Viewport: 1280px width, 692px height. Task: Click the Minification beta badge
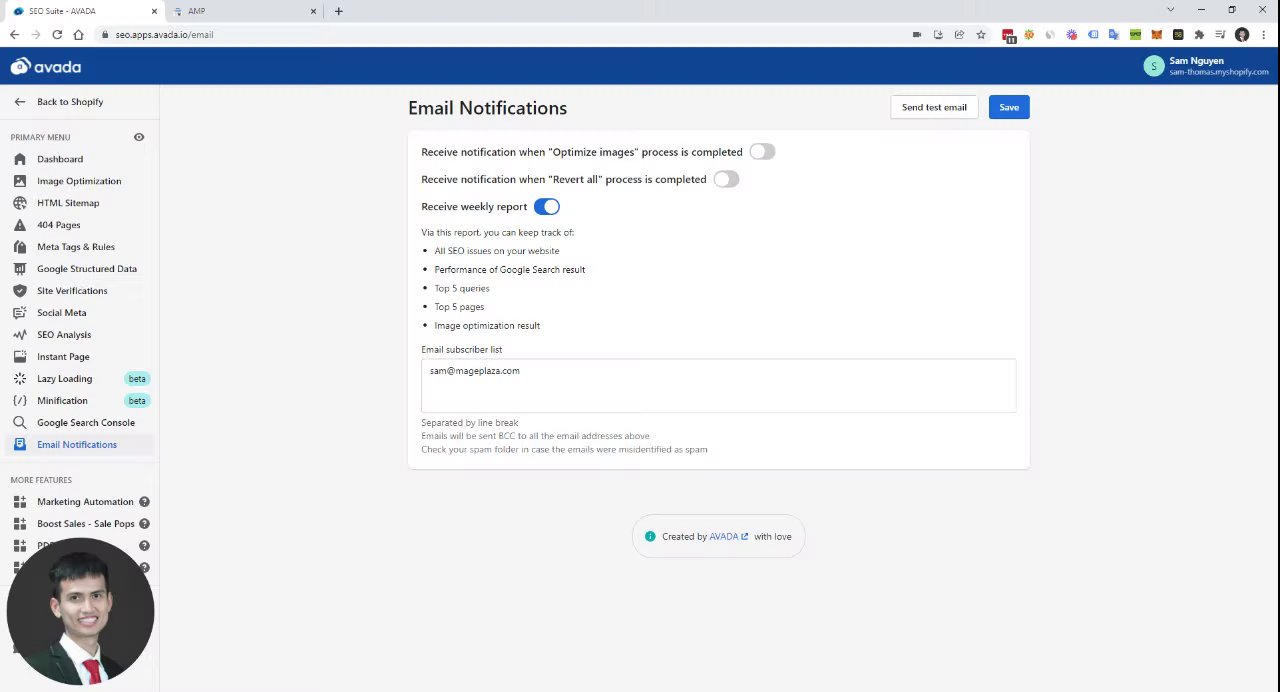tap(137, 401)
